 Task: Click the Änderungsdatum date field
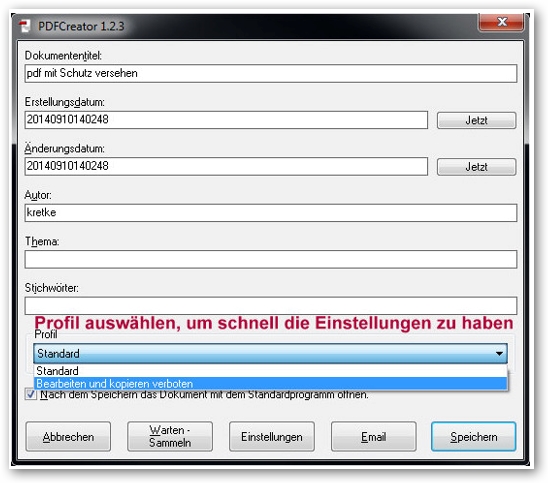tap(226, 166)
